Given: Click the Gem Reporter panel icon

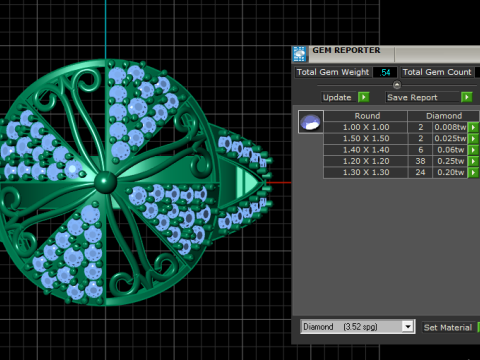Looking at the screenshot, I should click(x=299, y=54).
